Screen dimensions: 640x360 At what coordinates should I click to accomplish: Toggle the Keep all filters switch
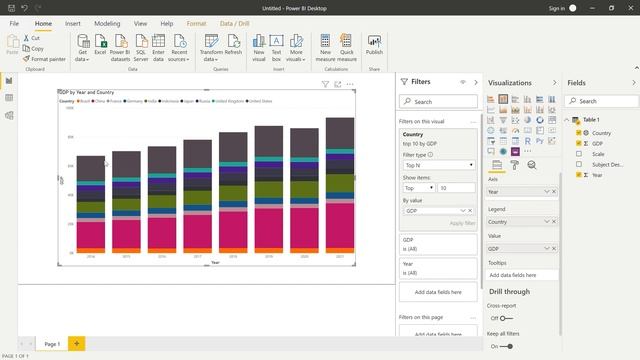click(506, 347)
